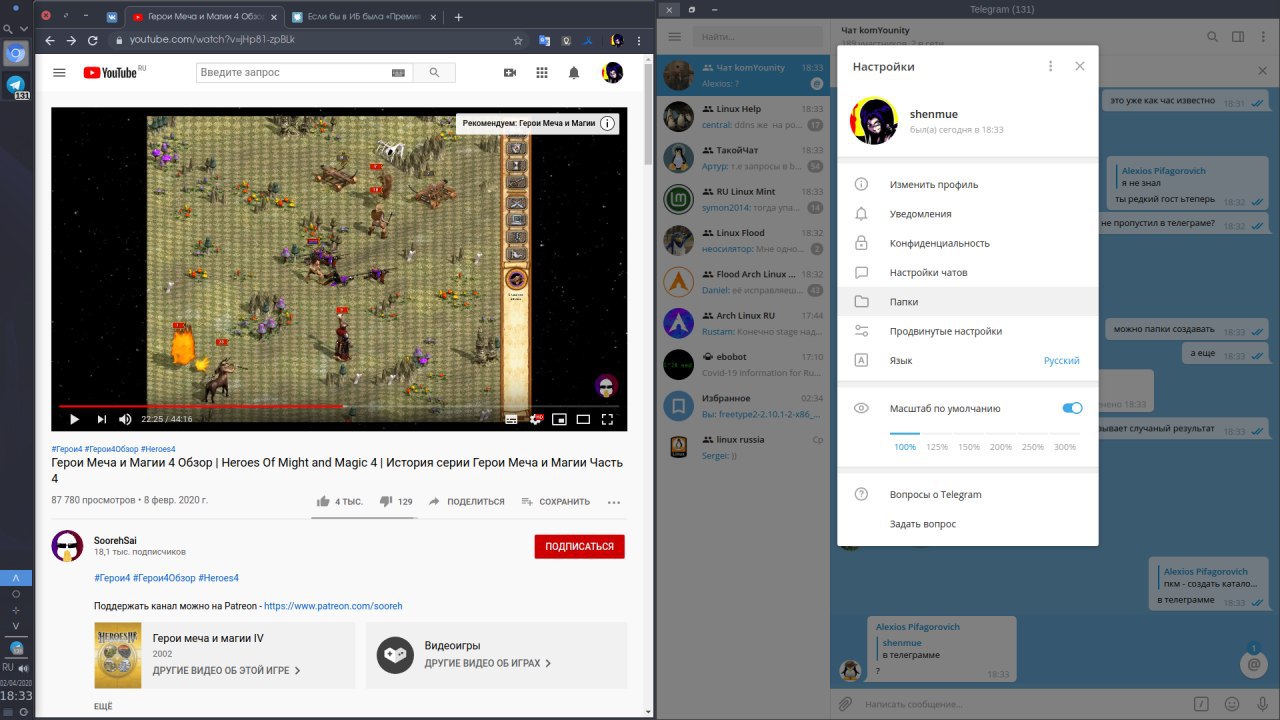Open the YouTube apps grid

pos(542,72)
